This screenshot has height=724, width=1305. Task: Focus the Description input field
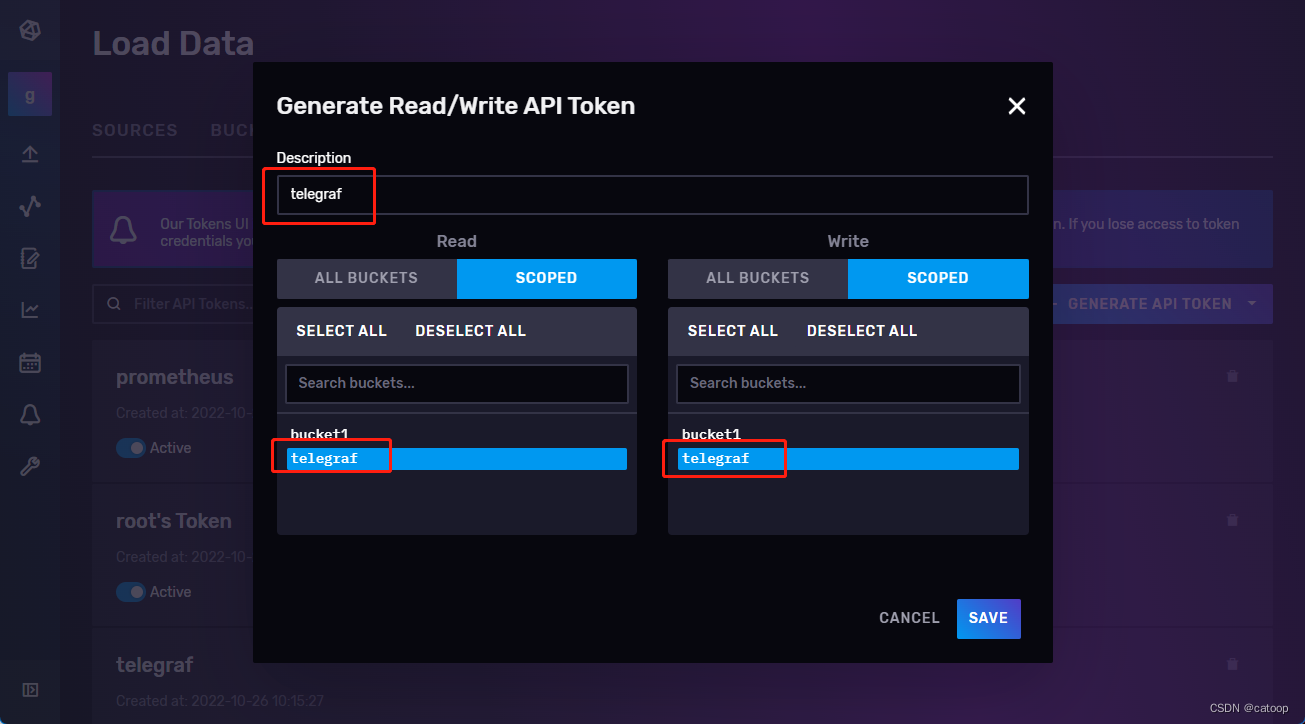(x=652, y=194)
